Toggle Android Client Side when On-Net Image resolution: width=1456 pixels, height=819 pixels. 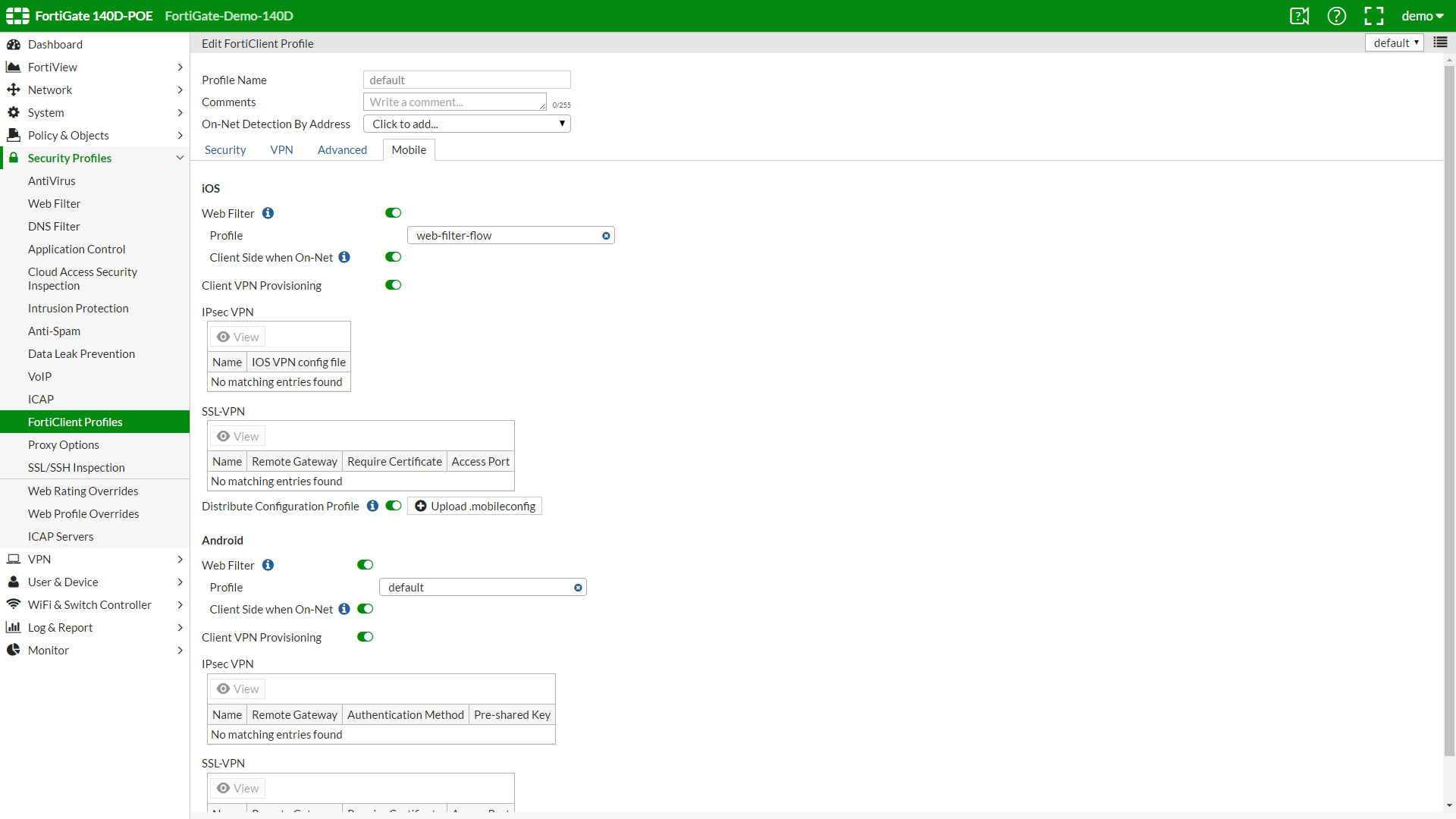pyautogui.click(x=365, y=609)
